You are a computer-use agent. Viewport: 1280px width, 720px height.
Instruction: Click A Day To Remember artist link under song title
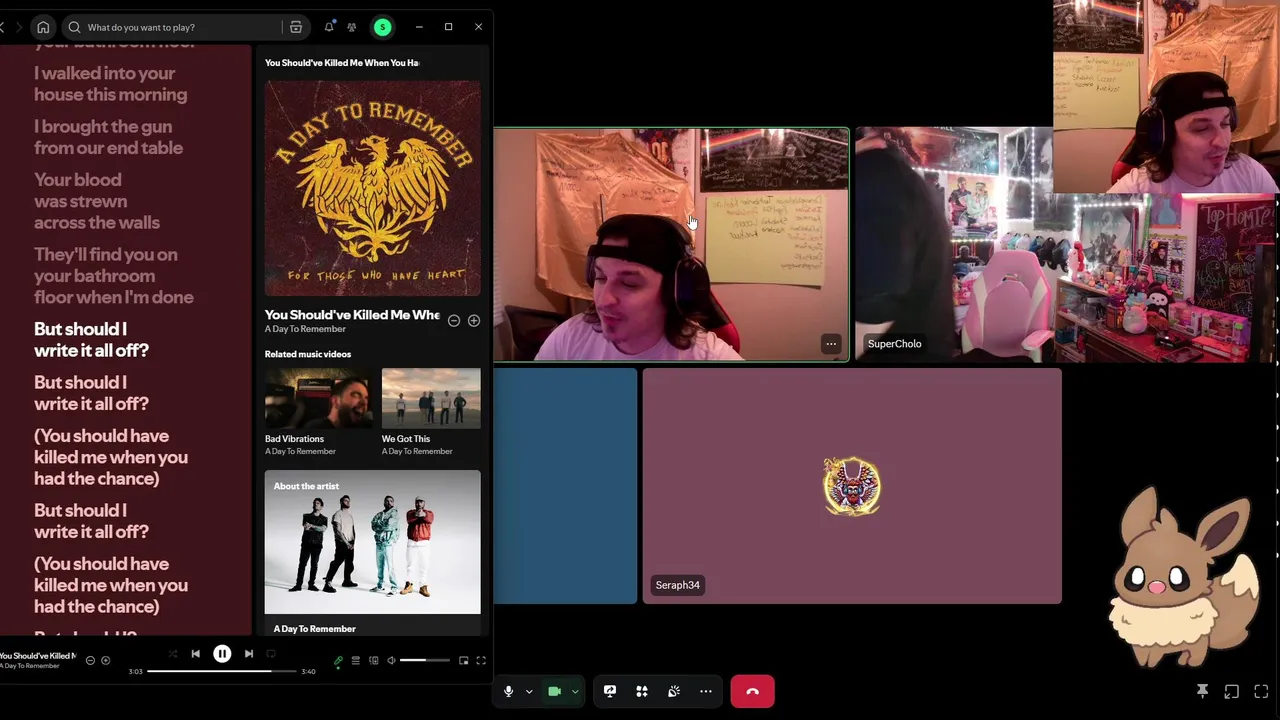point(305,329)
